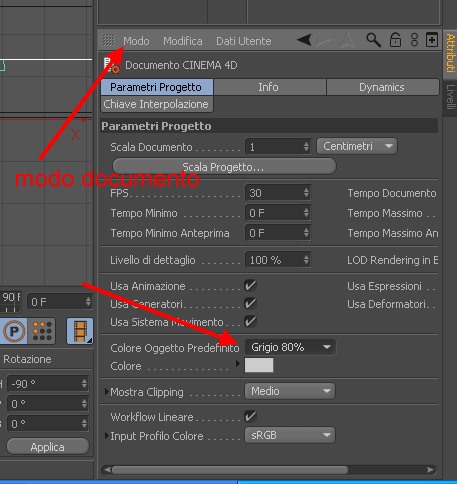This screenshot has width=457, height=484.
Task: Click the Usa Deformatori label
Action: [386, 304]
